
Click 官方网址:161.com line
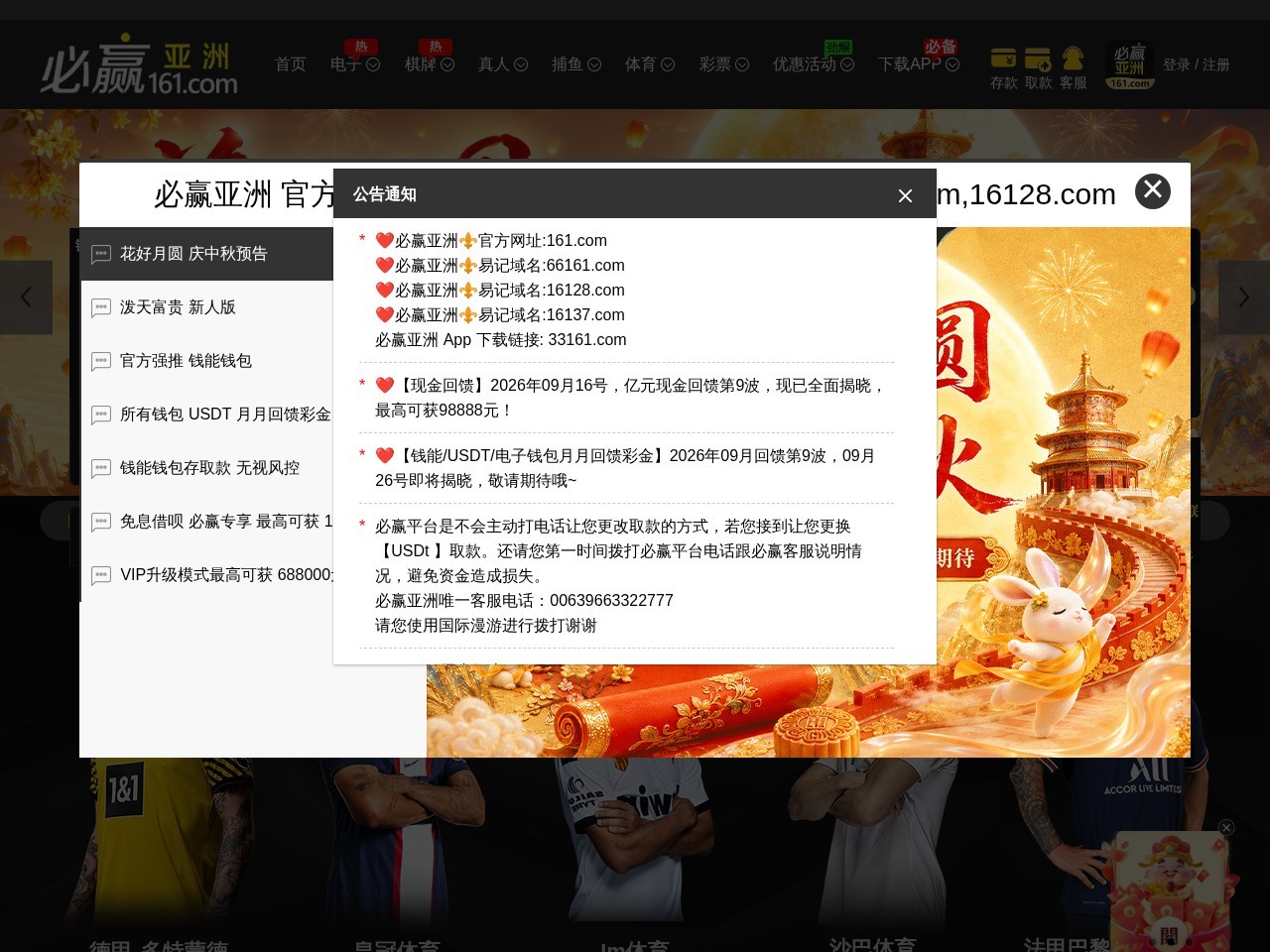(491, 241)
